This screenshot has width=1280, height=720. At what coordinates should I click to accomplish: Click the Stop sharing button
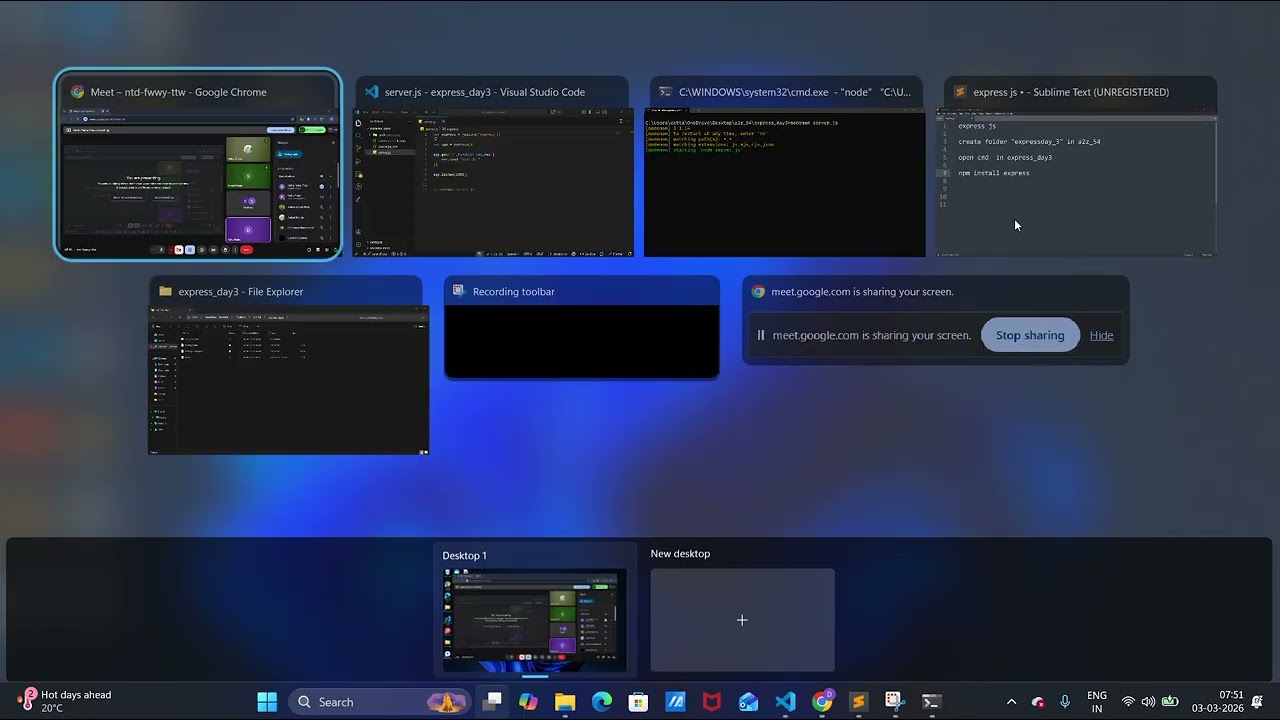coord(1030,335)
